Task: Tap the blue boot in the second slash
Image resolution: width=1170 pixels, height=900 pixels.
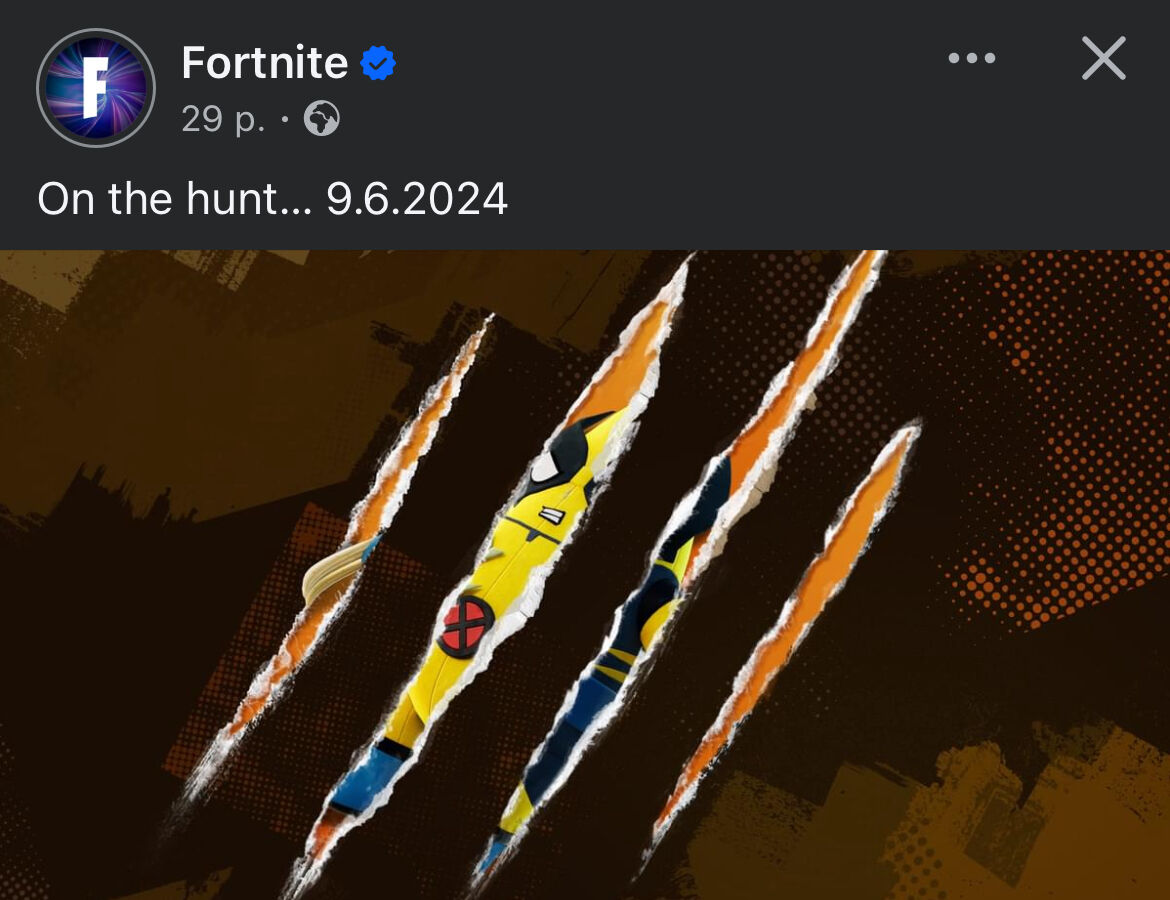Action: (367, 779)
